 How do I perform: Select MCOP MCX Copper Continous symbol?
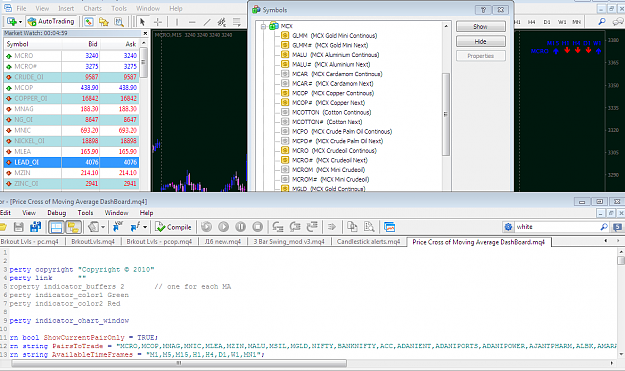click(x=333, y=93)
